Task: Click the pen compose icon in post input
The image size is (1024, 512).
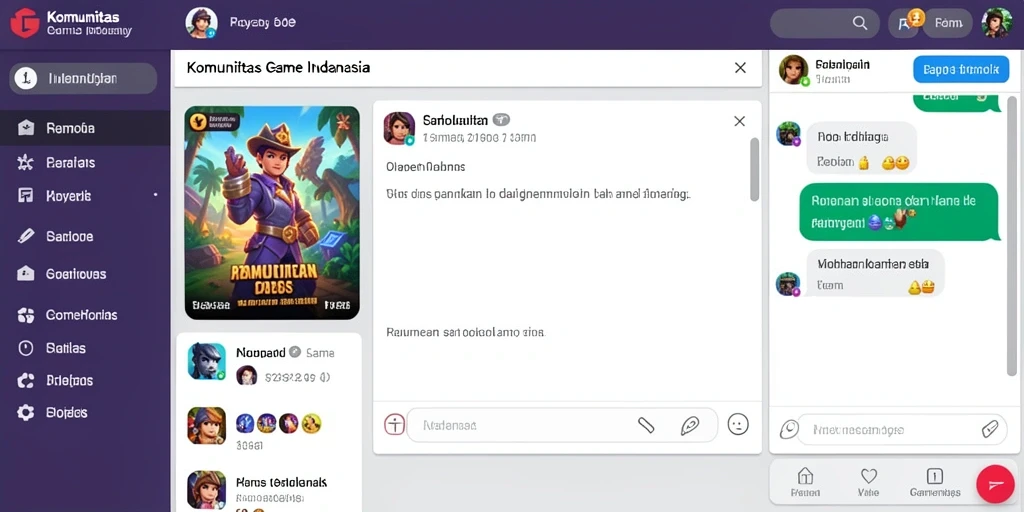Action: (690, 425)
